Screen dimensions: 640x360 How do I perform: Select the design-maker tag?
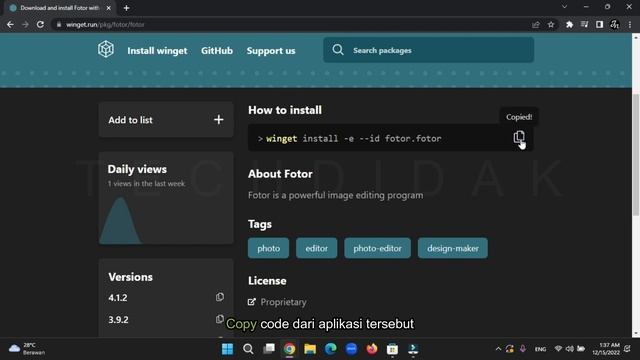click(x=453, y=248)
